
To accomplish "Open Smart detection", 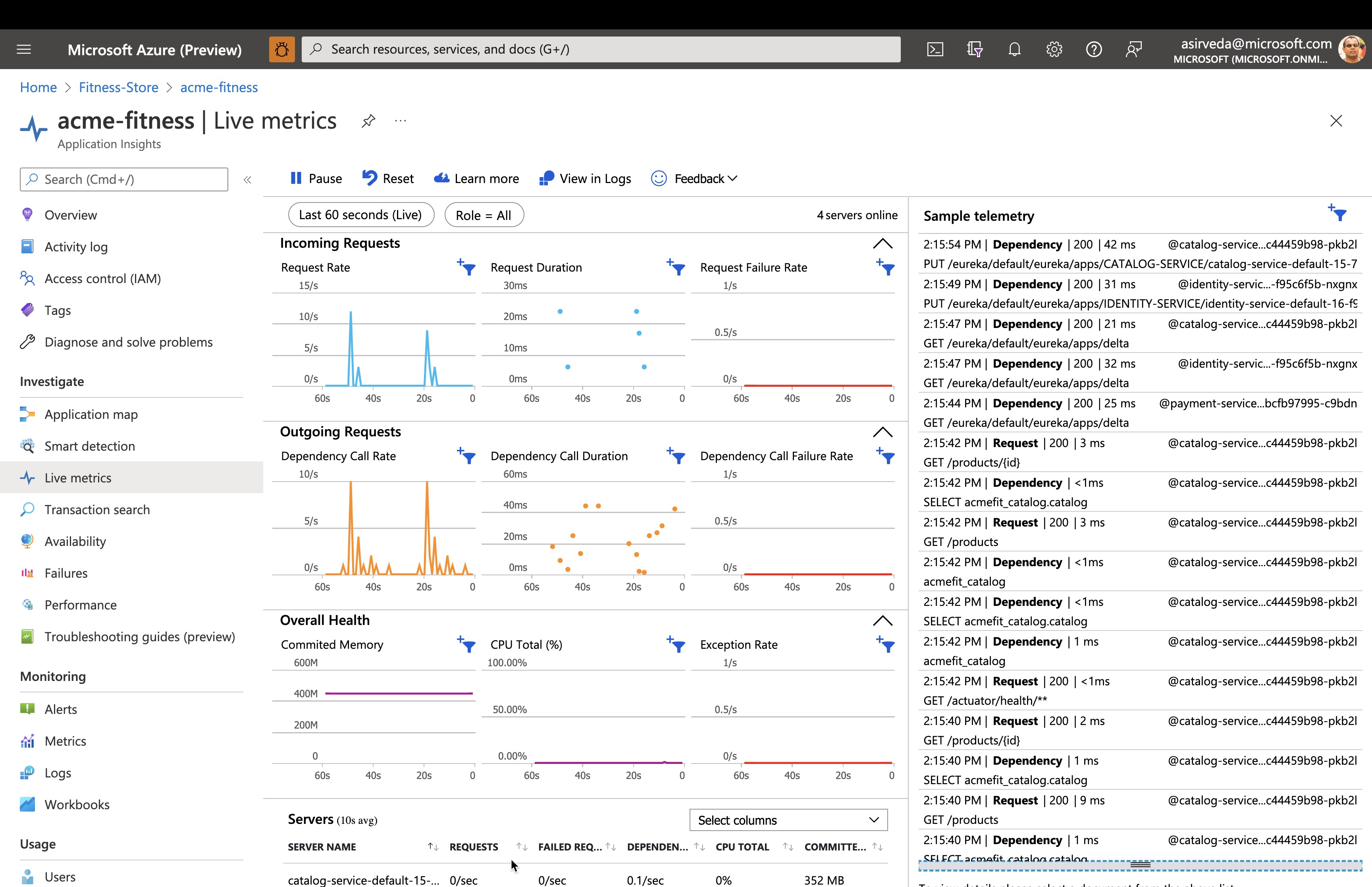I will click(x=90, y=446).
